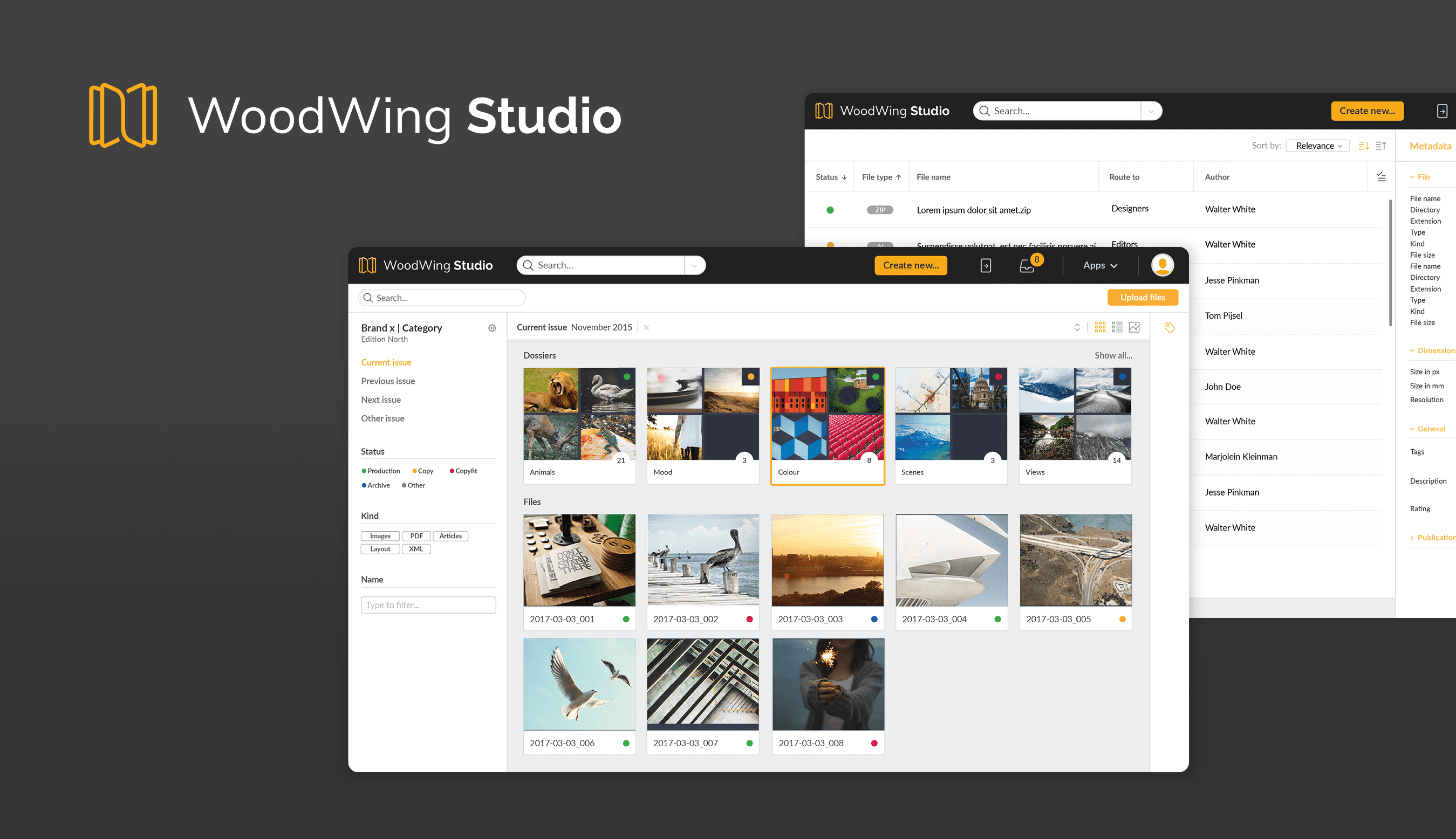Image resolution: width=1456 pixels, height=839 pixels.
Task: Click Create new button in back window
Action: pyautogui.click(x=1367, y=111)
